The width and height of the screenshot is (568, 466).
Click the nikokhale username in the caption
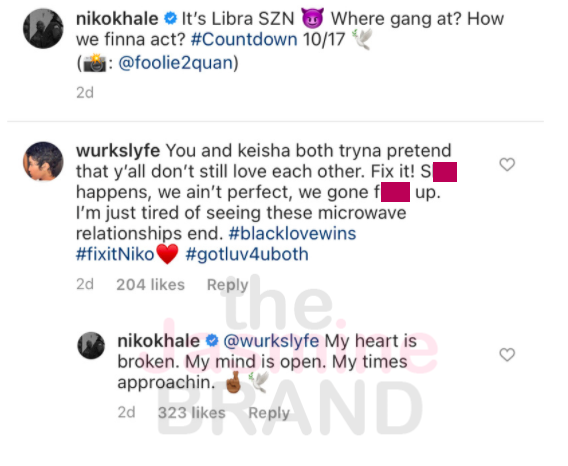pyautogui.click(x=117, y=18)
